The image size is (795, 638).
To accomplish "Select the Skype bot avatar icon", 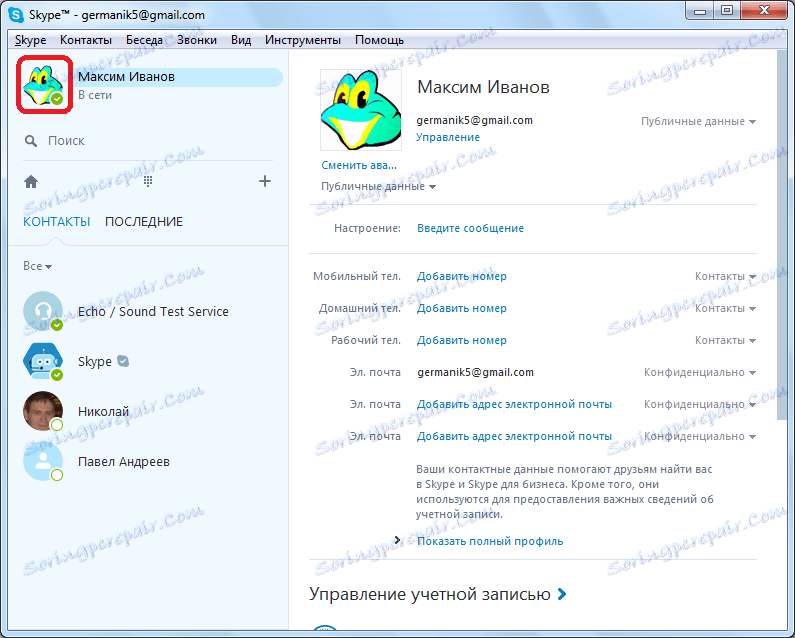I will pyautogui.click(x=43, y=361).
